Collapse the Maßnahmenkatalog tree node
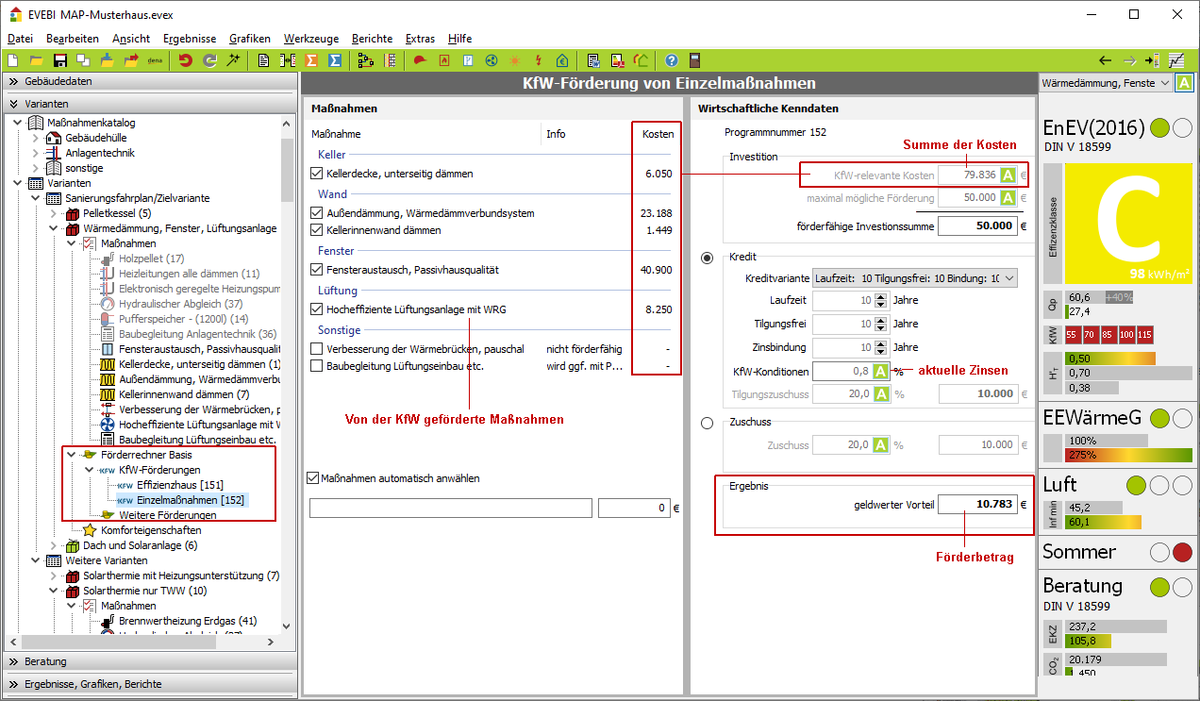 pyautogui.click(x=18, y=123)
